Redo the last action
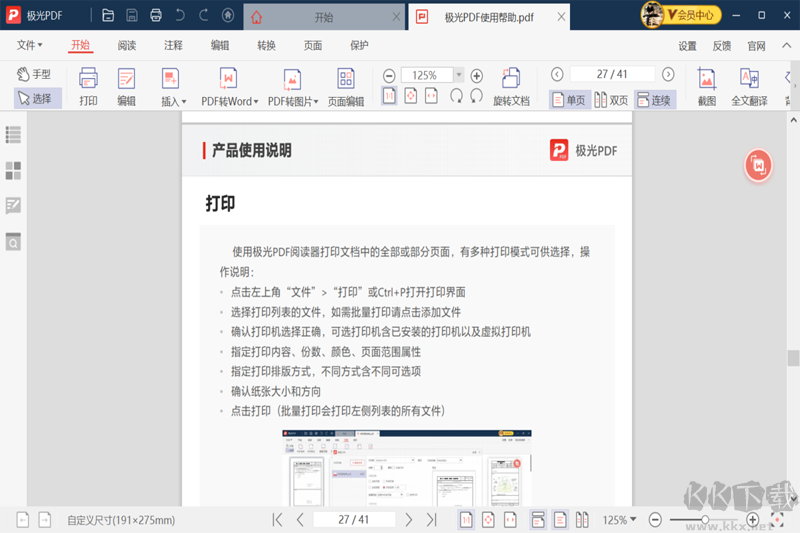Screen dimensions: 800x533 (204, 15)
